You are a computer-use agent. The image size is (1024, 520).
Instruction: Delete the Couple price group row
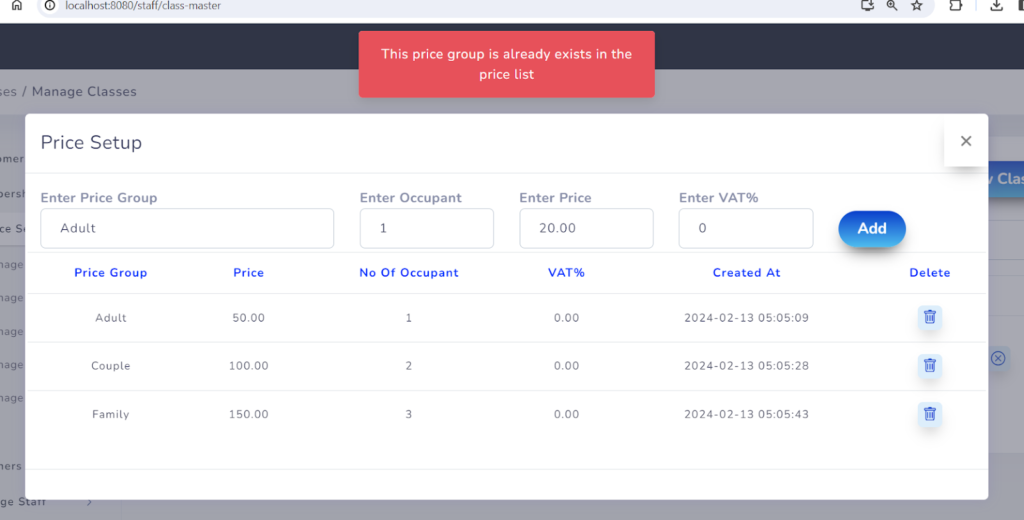pos(929,365)
